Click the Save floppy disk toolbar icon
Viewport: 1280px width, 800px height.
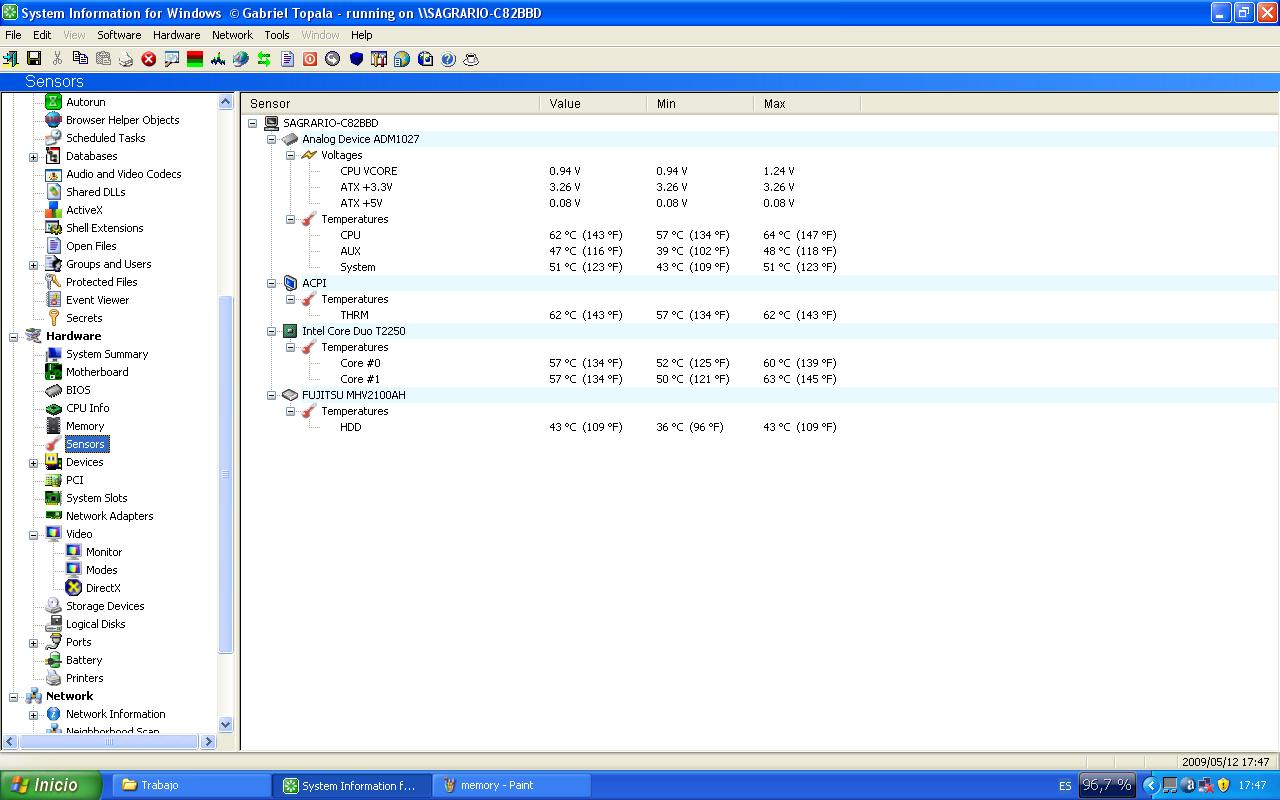pyautogui.click(x=34, y=59)
